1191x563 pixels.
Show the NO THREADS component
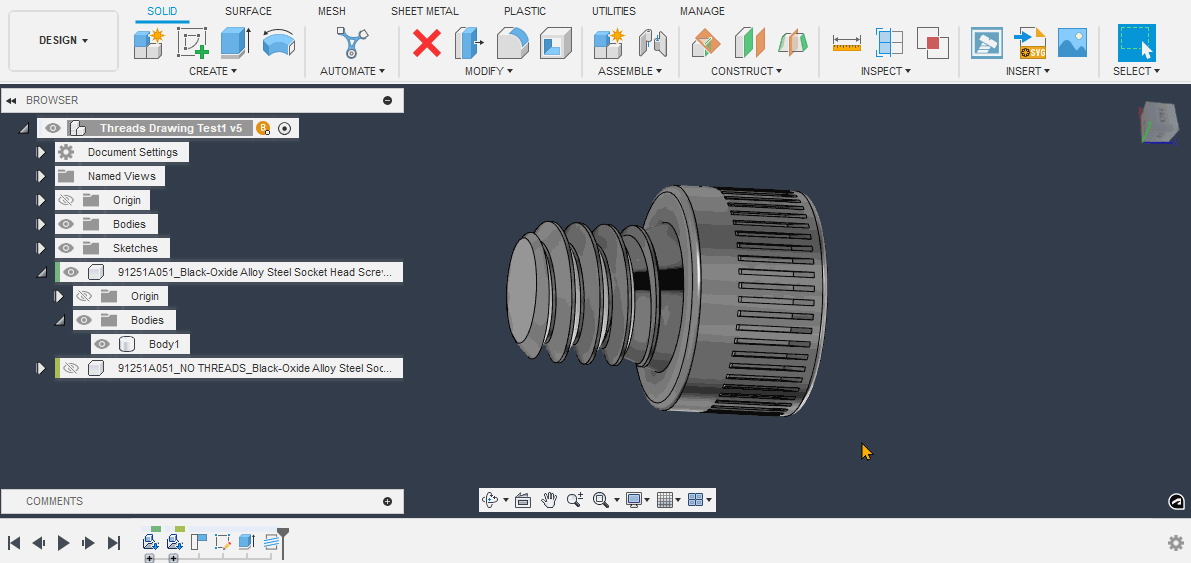click(71, 368)
